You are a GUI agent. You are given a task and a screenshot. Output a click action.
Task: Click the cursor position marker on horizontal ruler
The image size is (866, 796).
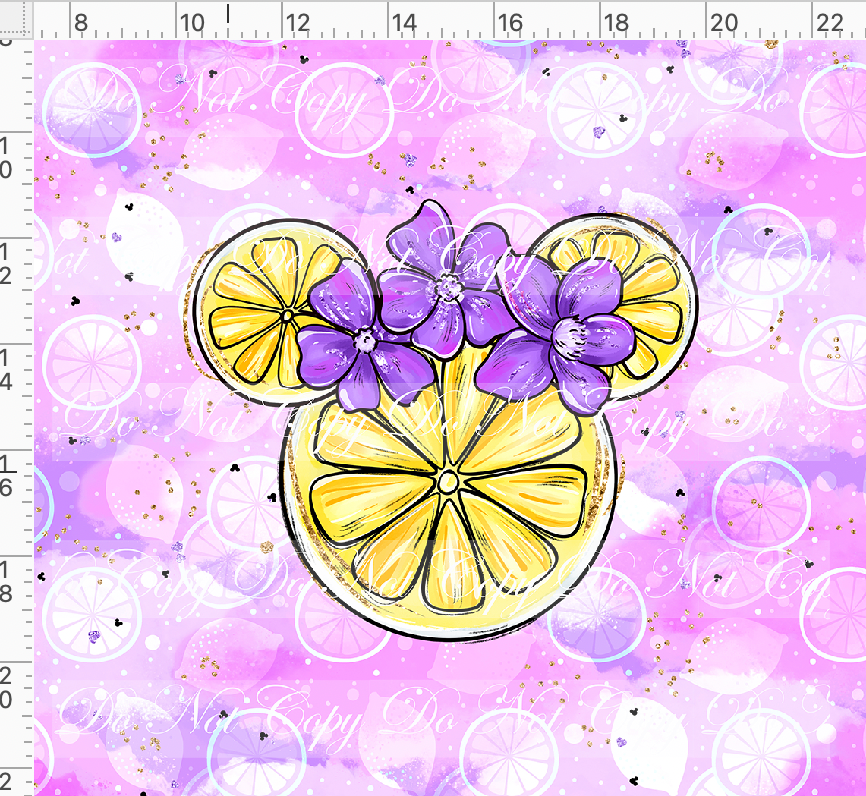coord(228,13)
